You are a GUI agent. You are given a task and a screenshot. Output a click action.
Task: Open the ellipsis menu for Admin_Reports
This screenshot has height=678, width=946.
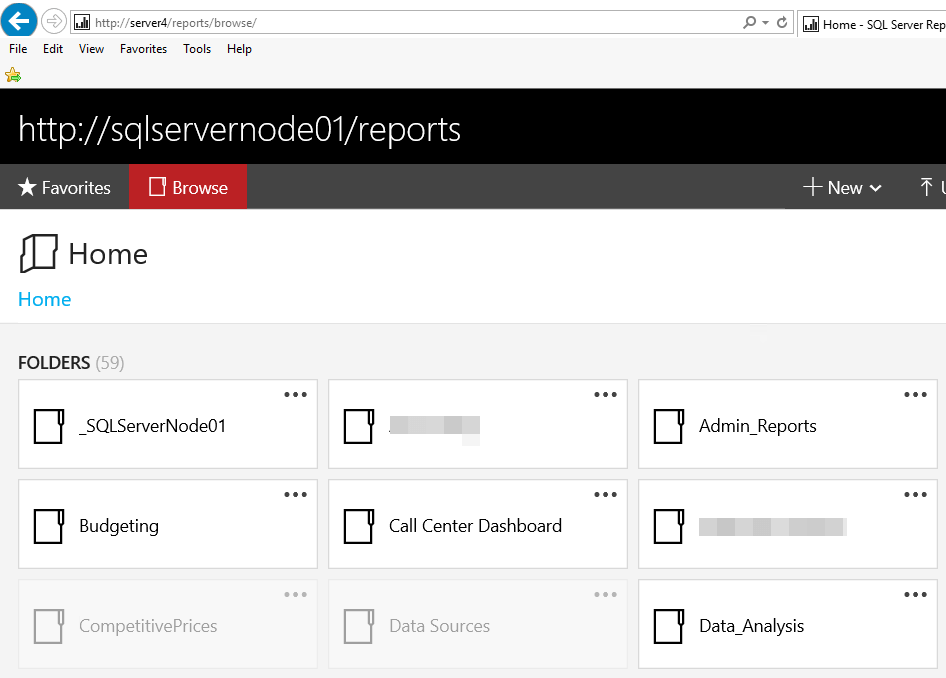(x=915, y=394)
